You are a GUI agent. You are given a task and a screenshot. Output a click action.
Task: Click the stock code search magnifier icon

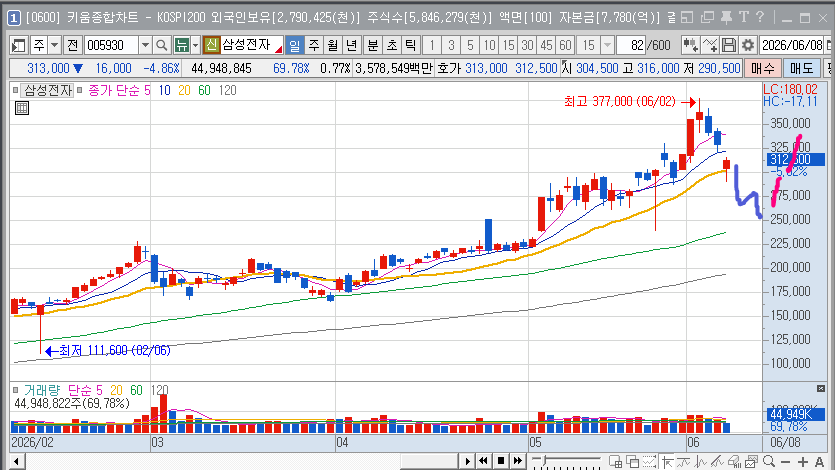(x=162, y=45)
